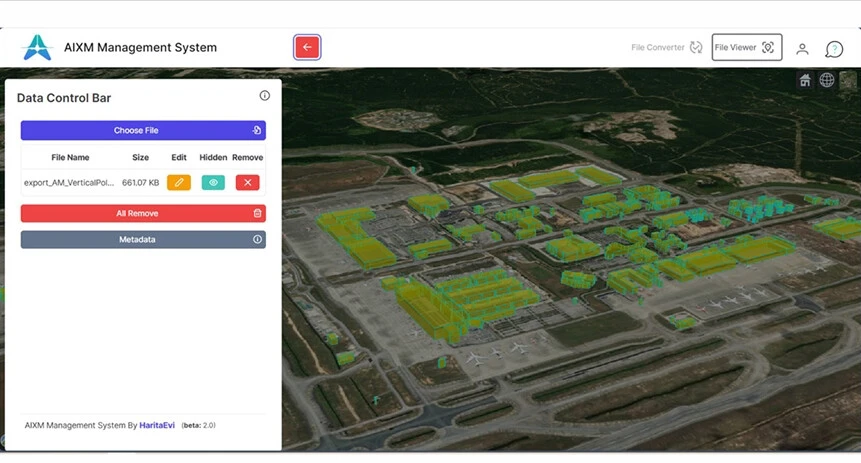Click the AIXM Management System title

click(140, 47)
